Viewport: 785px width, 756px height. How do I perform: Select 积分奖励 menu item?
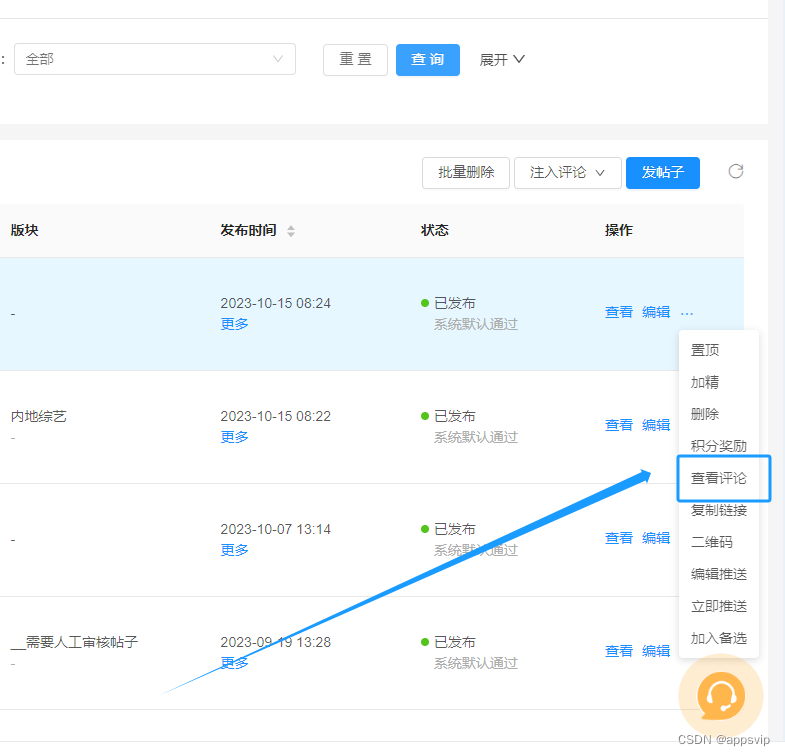pos(718,446)
